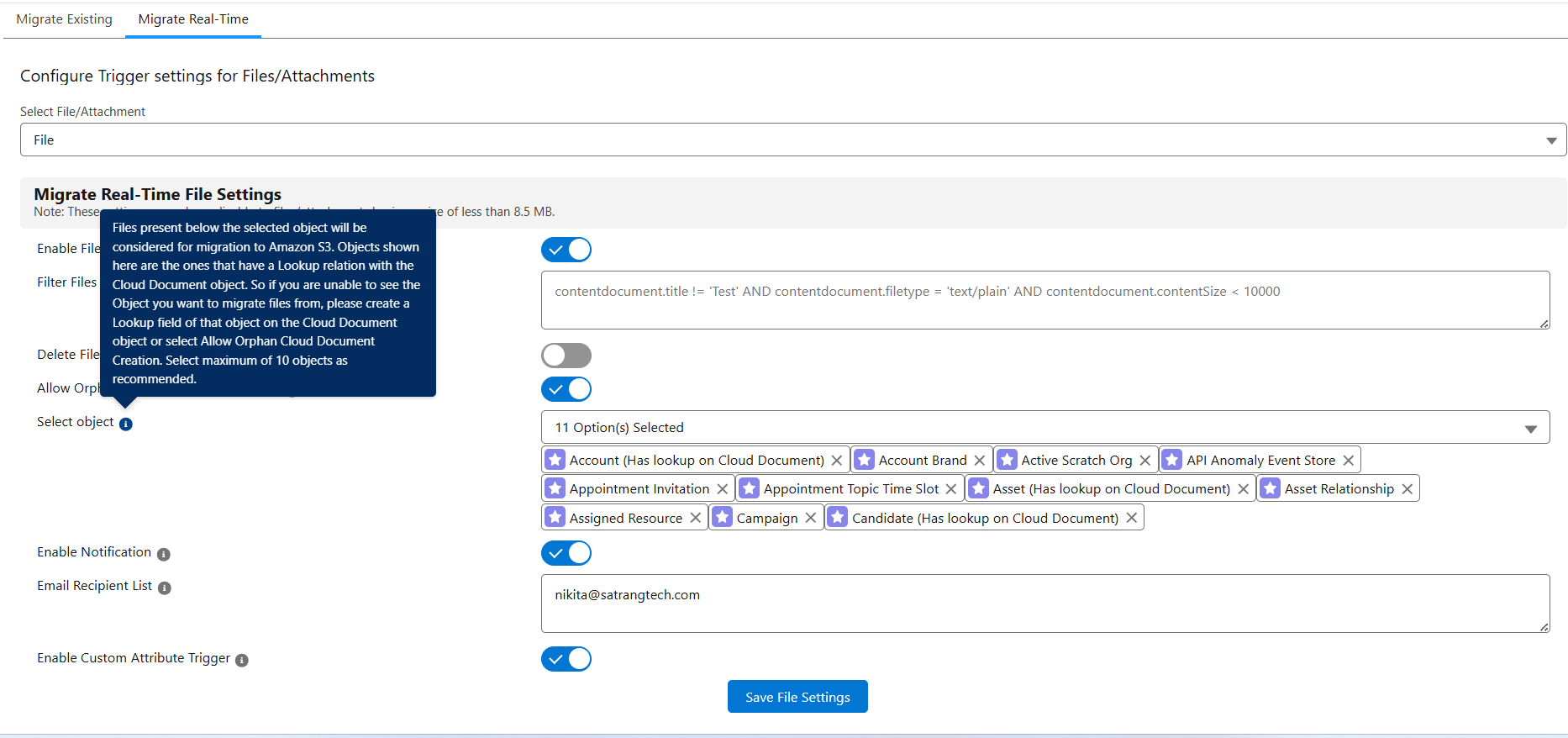
Task: Remove the Assigned Resource pill
Action: click(x=696, y=518)
